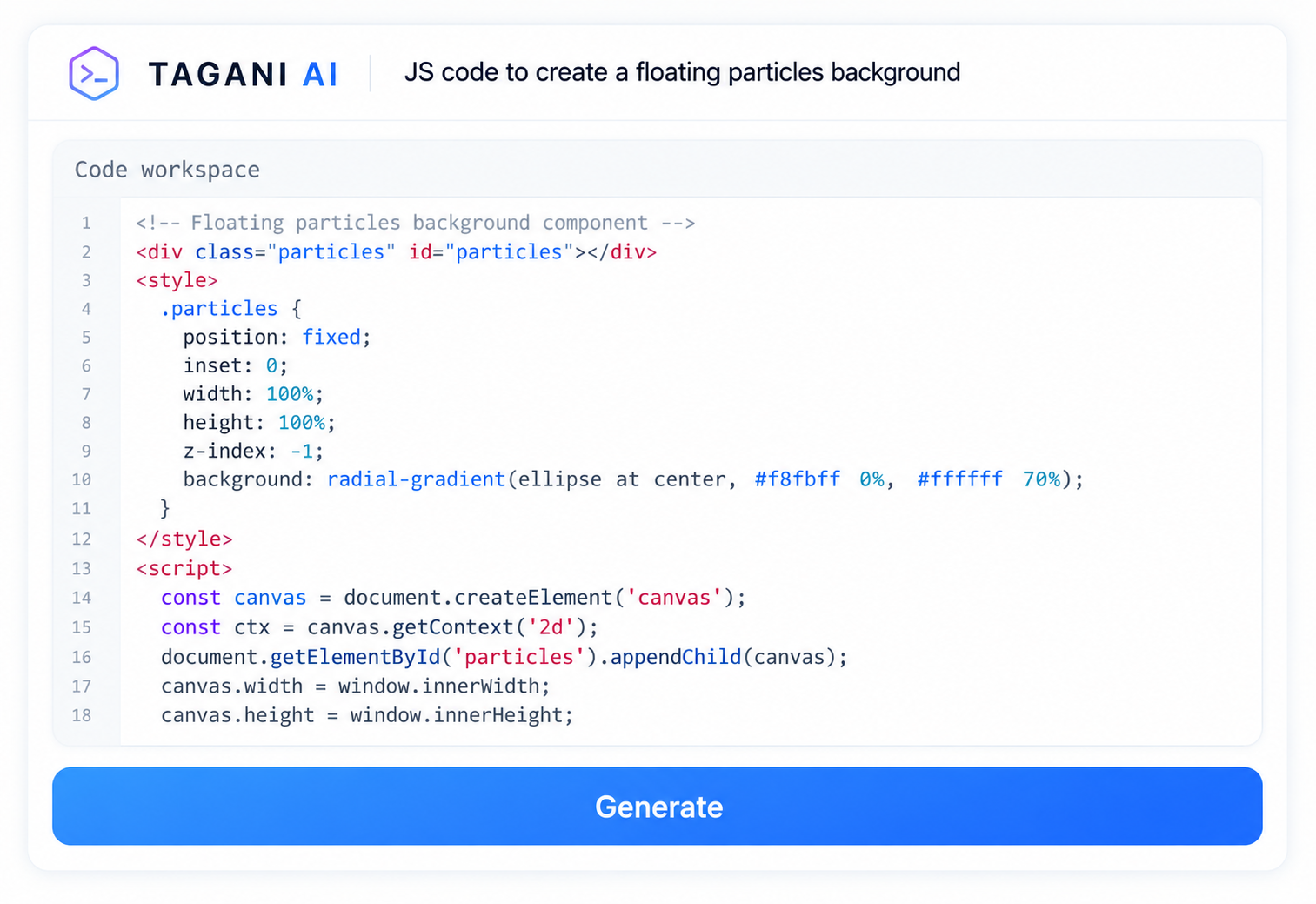Click the div class="particles" line
1316x904 pixels.
(x=396, y=251)
